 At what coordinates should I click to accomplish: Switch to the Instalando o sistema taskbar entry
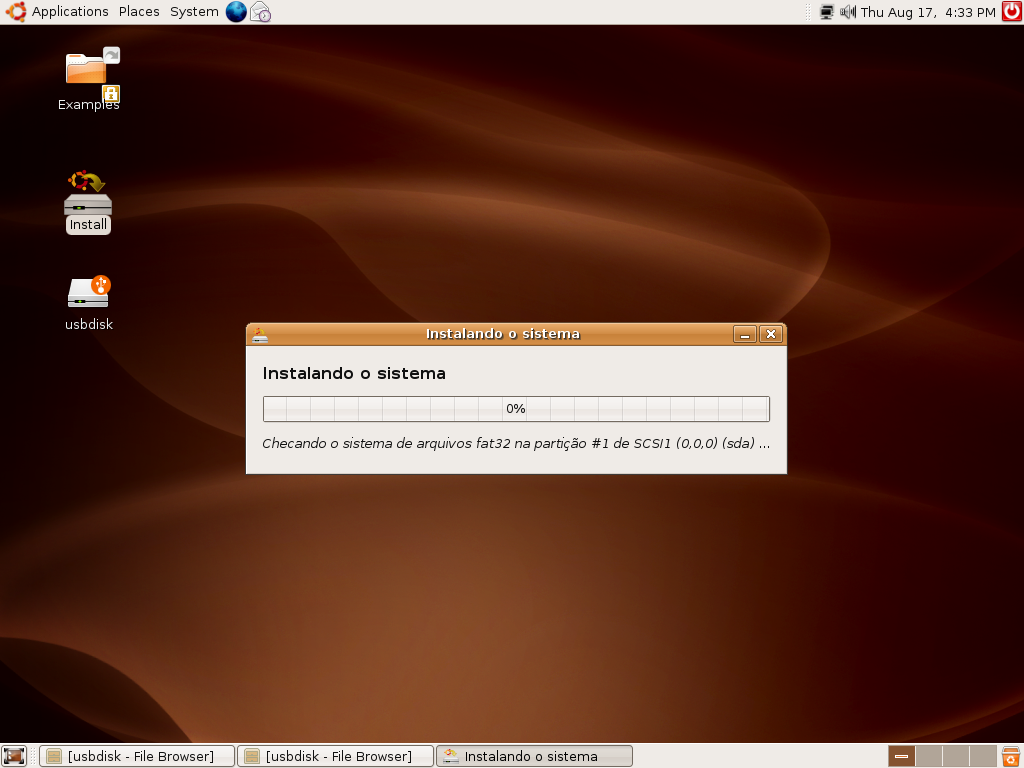(534, 756)
